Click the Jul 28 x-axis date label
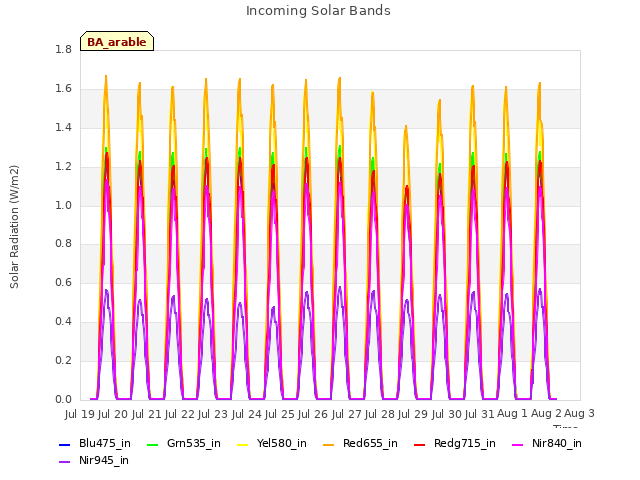640x480 pixels. pyautogui.click(x=380, y=414)
